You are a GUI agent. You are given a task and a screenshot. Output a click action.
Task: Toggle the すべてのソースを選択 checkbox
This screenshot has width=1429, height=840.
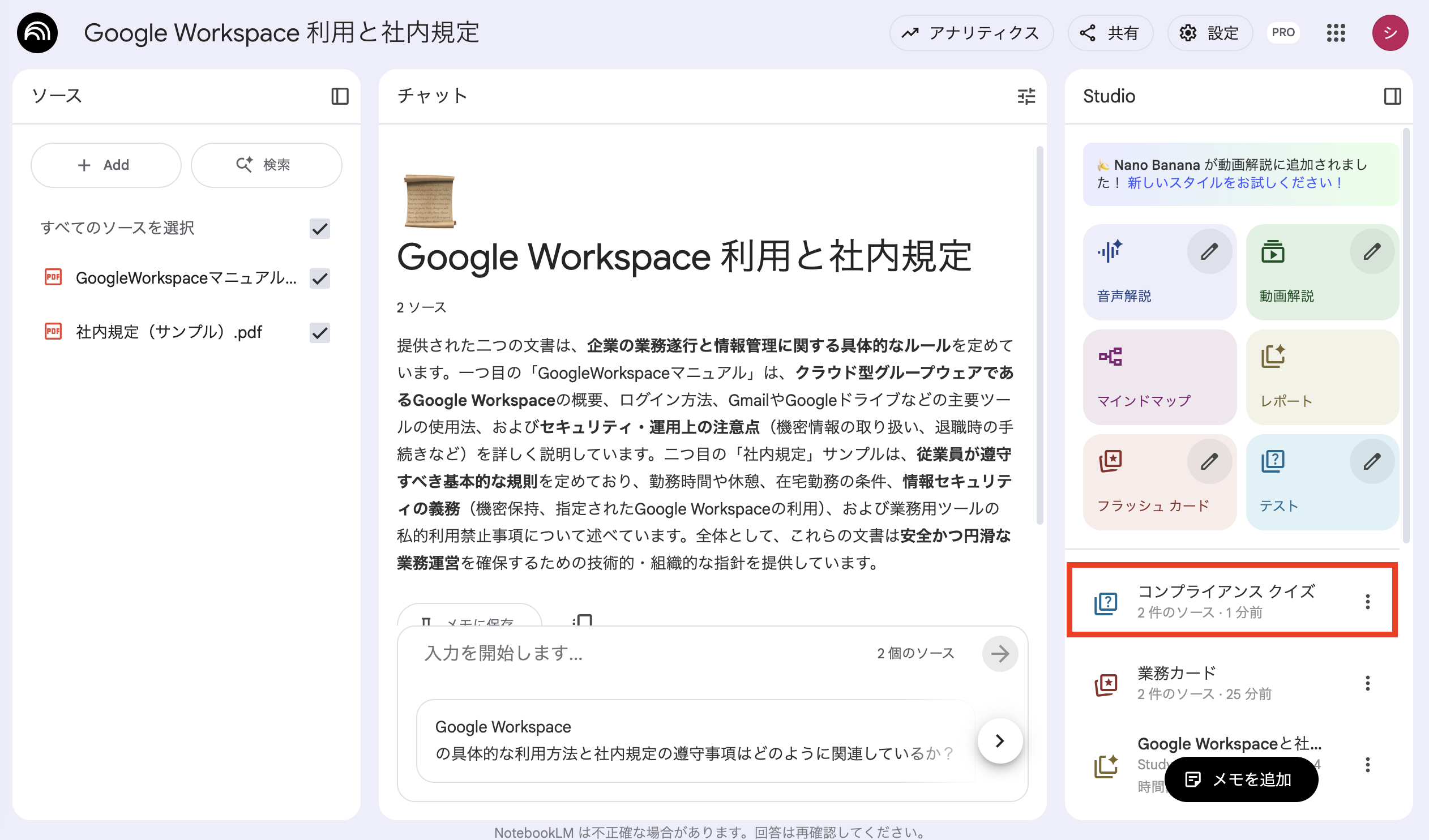point(320,229)
